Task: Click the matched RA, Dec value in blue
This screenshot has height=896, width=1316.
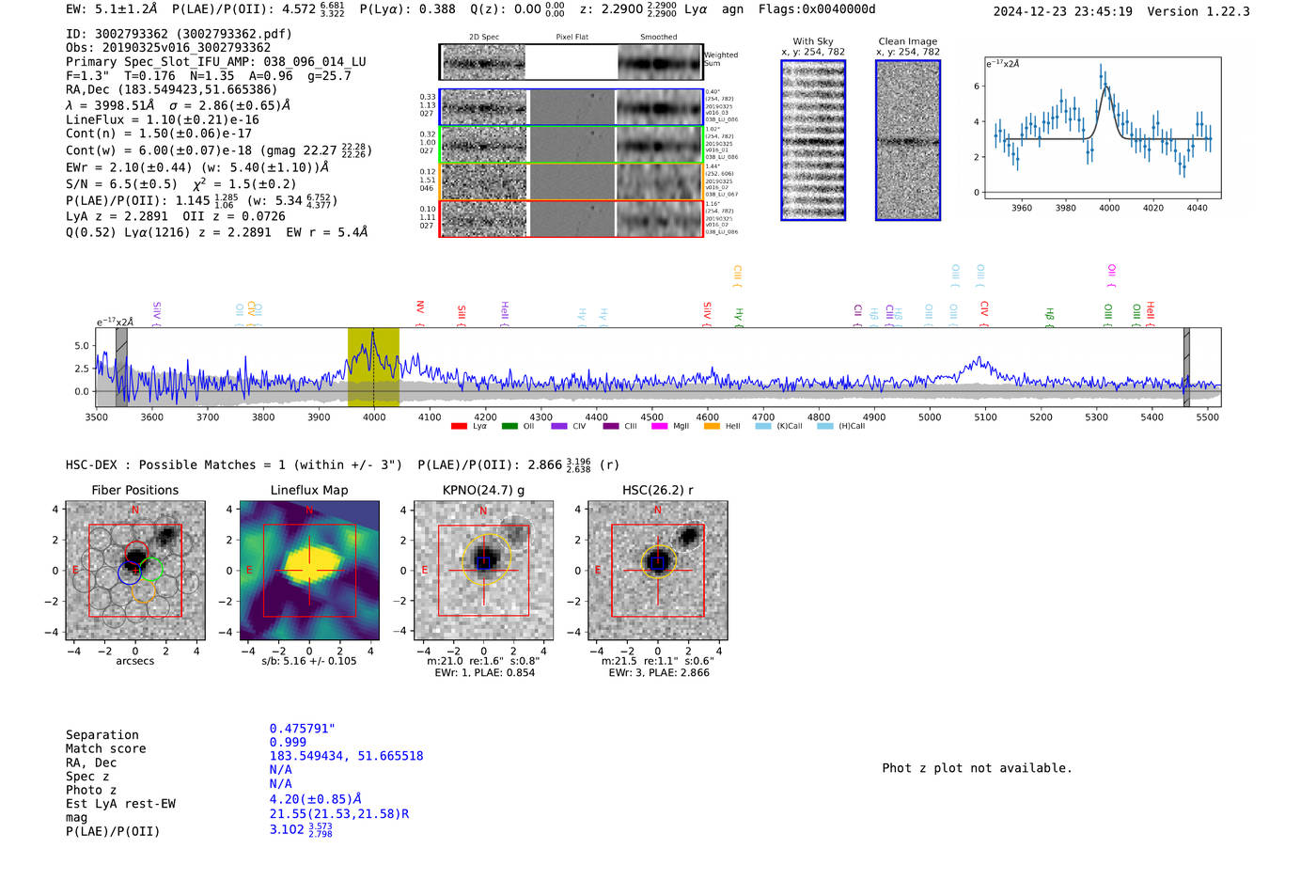Action: point(346,756)
